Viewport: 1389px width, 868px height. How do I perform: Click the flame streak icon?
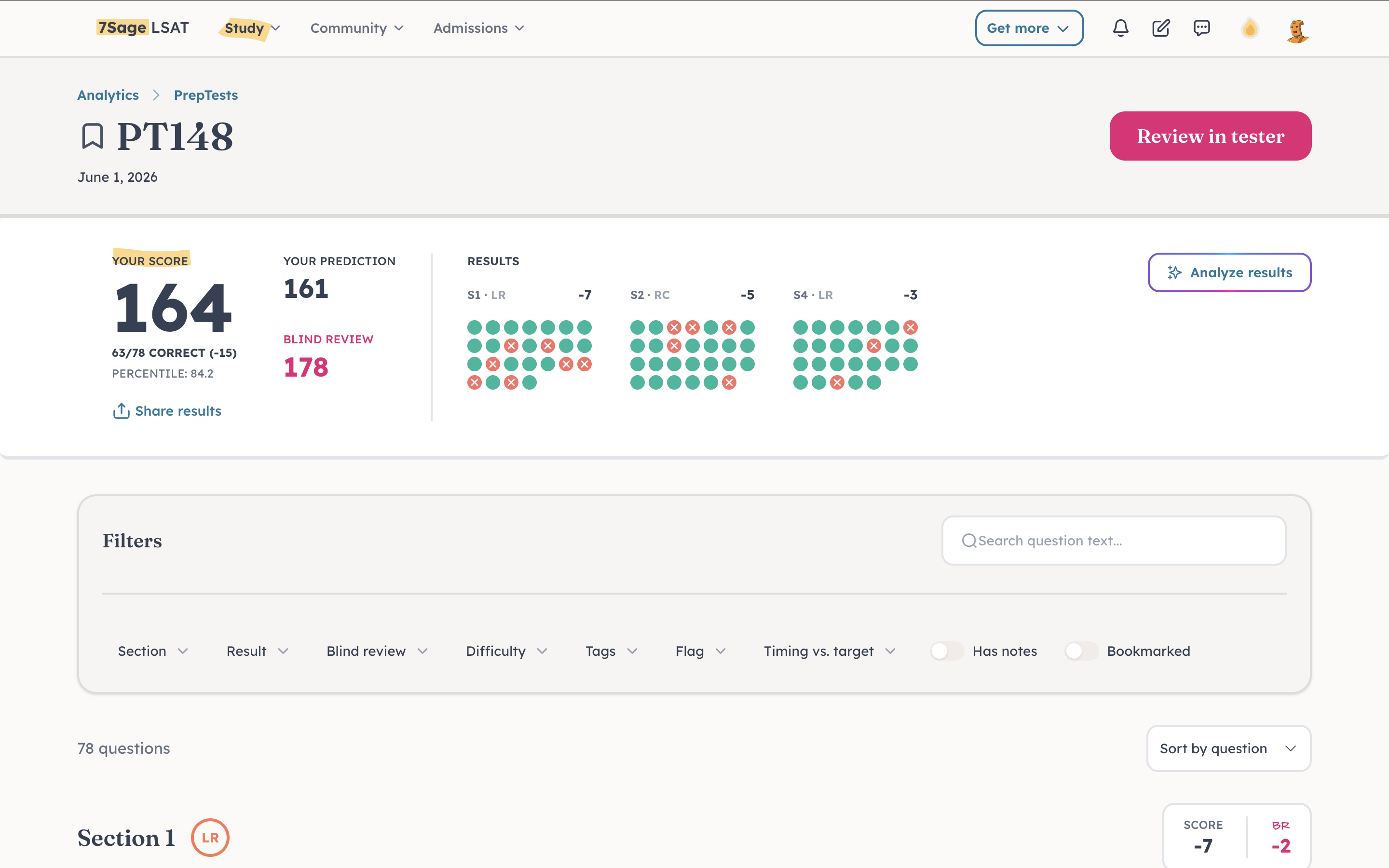[x=1250, y=29]
